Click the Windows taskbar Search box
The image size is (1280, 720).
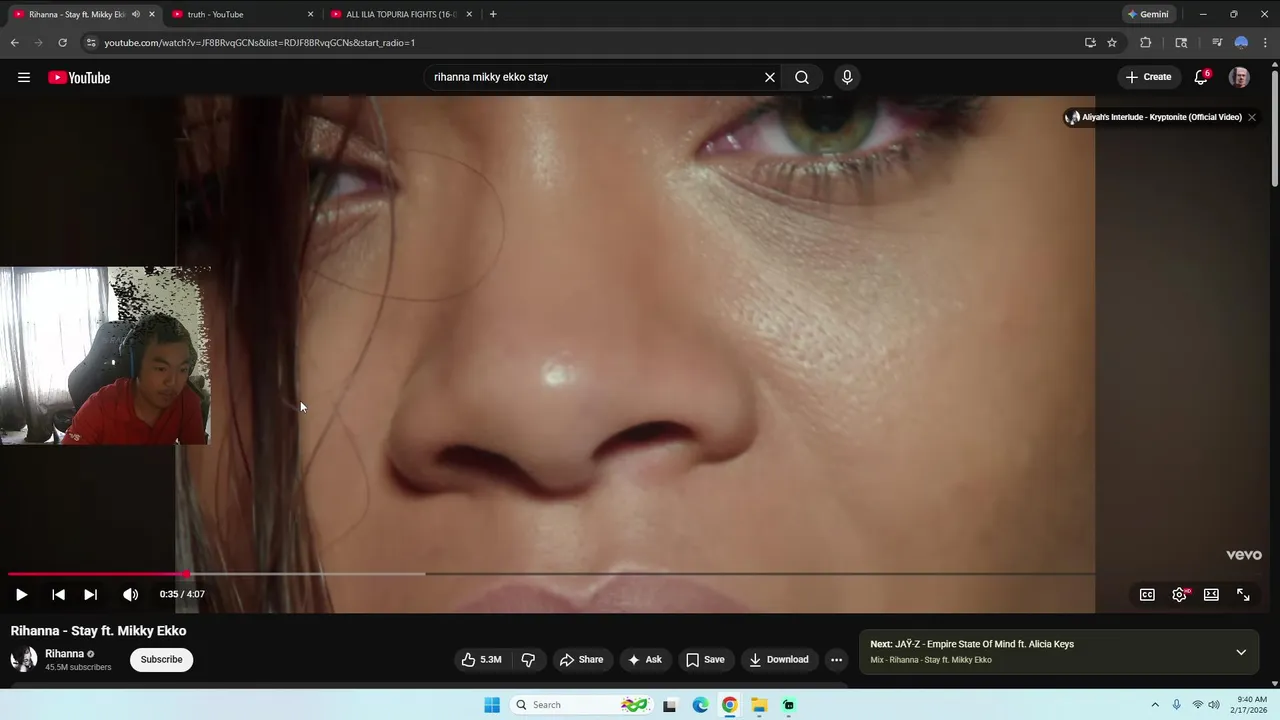click(x=580, y=705)
